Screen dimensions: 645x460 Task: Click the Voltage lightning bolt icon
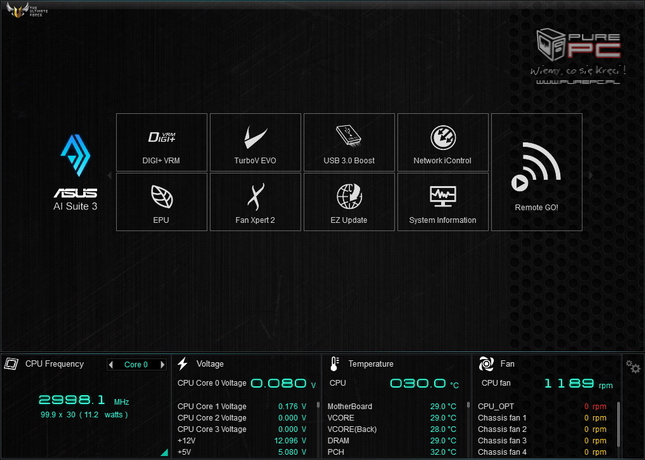[x=183, y=364]
